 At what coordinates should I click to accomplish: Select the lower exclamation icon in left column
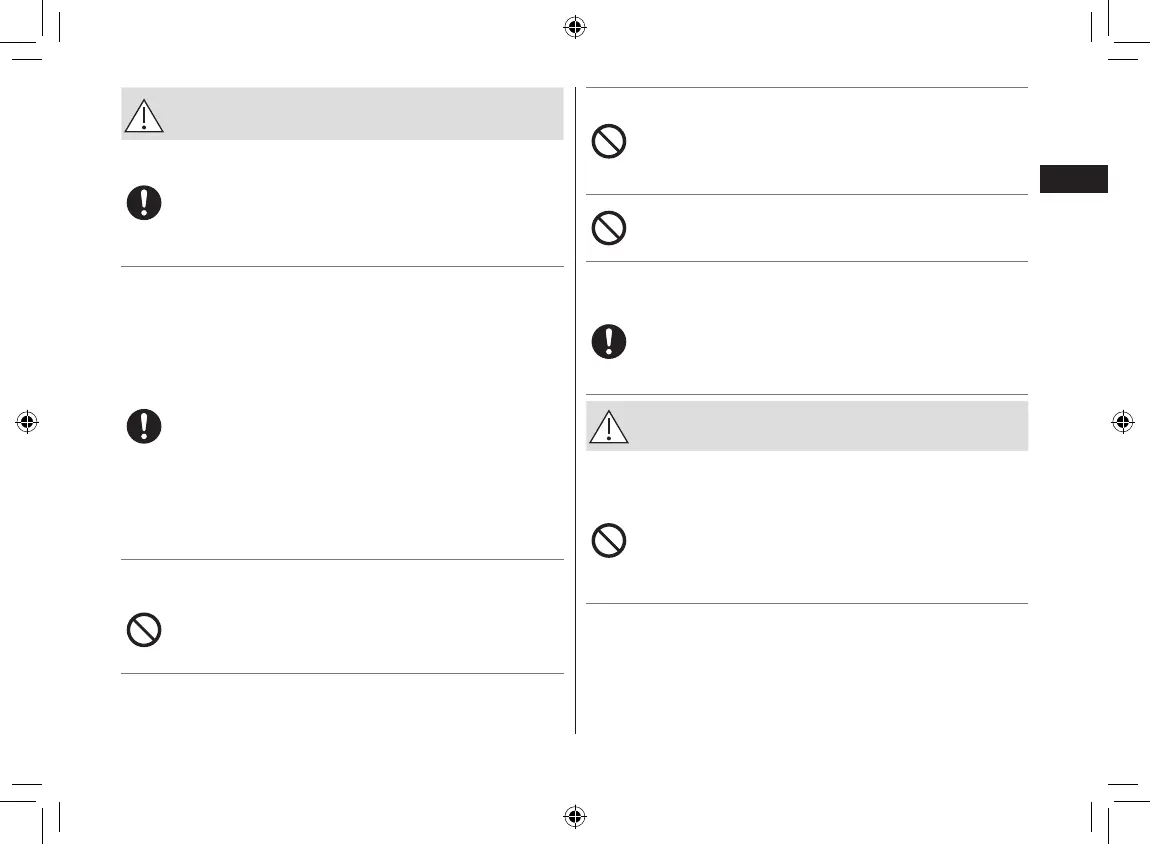[144, 427]
